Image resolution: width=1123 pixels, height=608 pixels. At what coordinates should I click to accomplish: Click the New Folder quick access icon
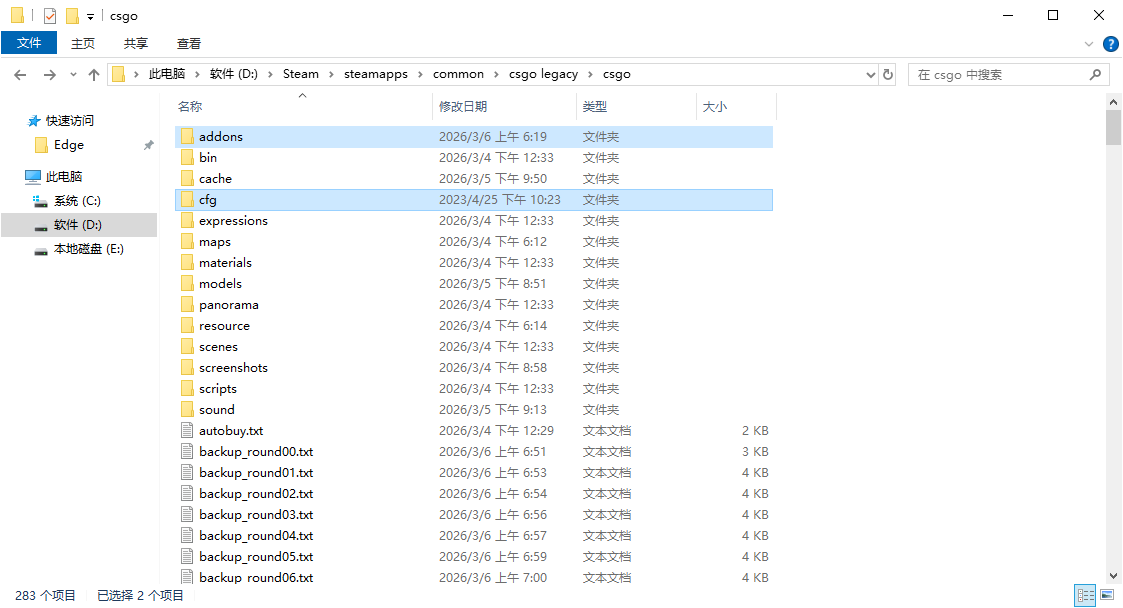tap(72, 15)
